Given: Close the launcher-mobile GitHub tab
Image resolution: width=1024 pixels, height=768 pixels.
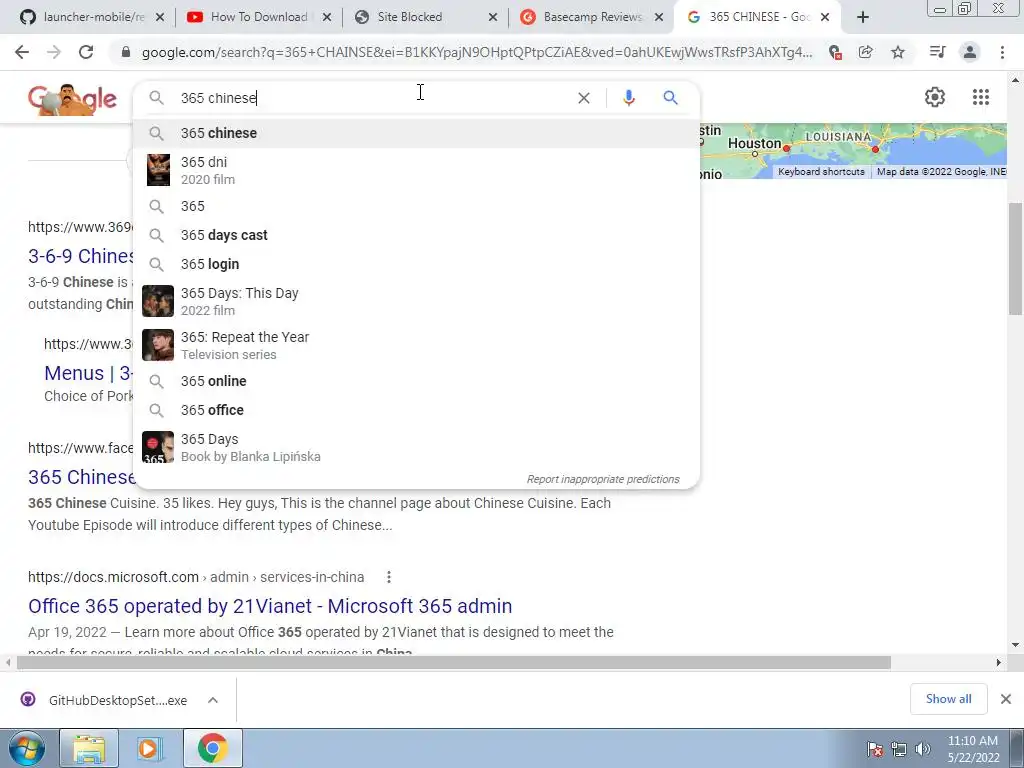Looking at the screenshot, I should pos(160,17).
